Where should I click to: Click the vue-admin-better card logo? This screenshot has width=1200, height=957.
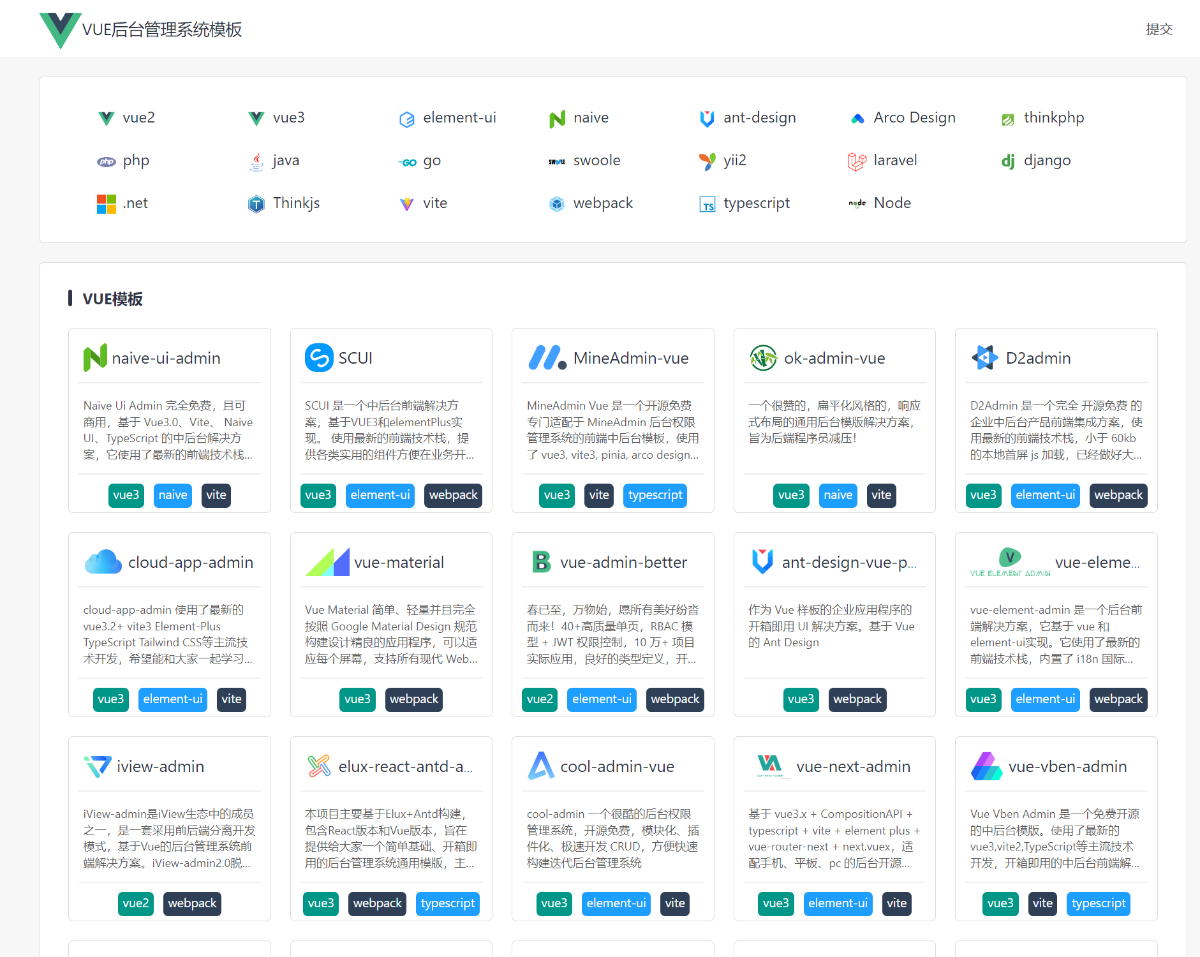coord(541,562)
